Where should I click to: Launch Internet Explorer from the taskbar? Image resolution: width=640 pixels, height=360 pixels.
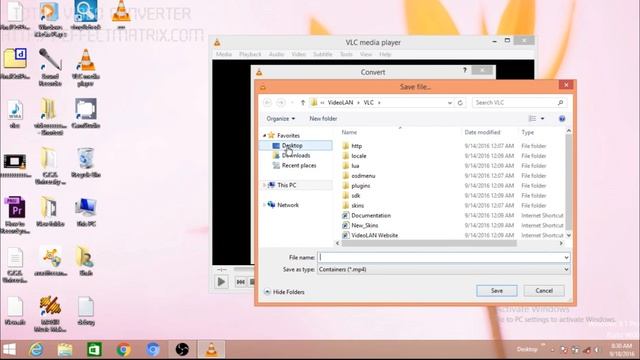pos(36,349)
